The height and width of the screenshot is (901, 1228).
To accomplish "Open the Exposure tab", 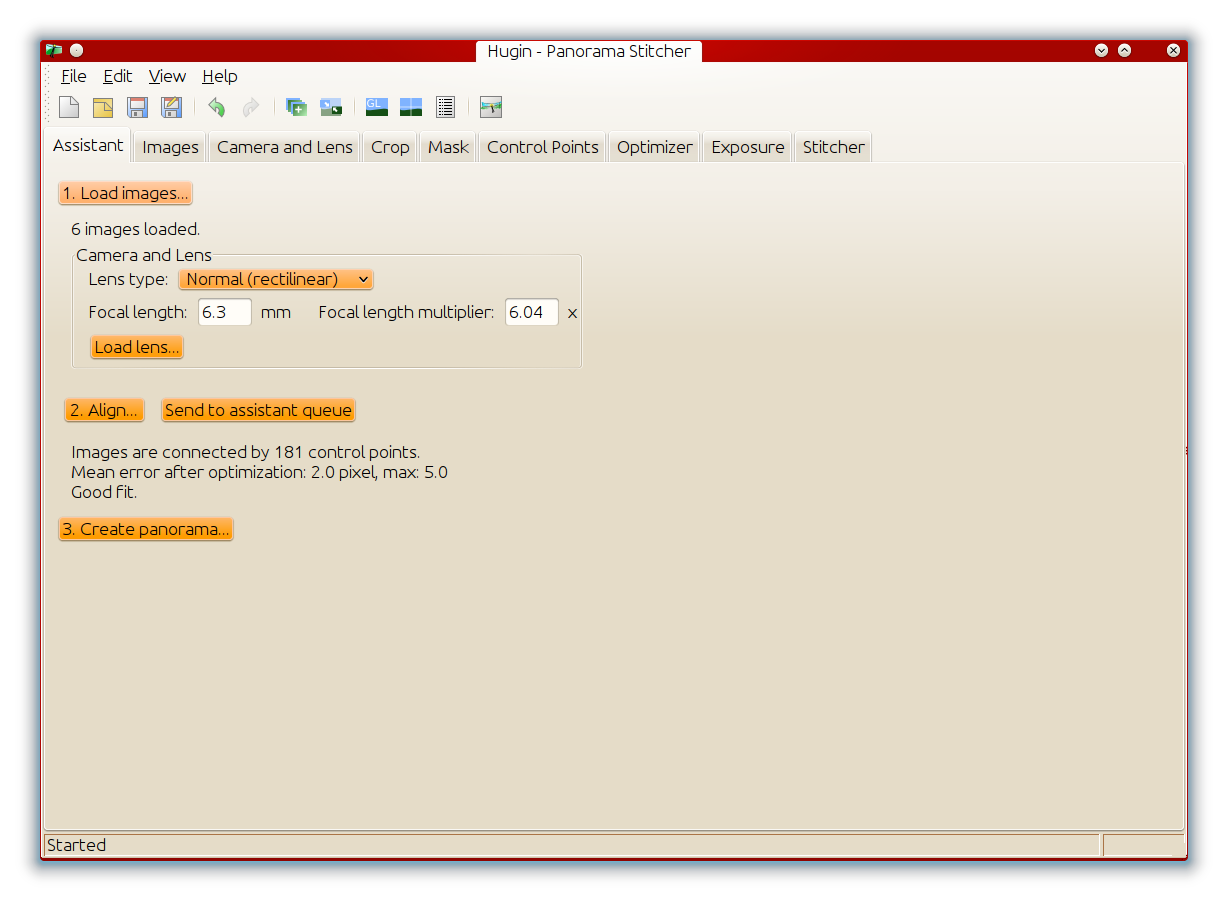I will coord(748,147).
